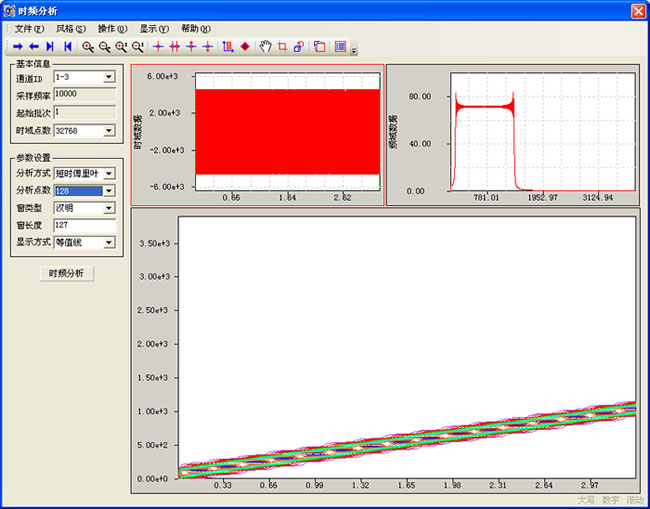Open the 文件(F) menu

[29, 28]
